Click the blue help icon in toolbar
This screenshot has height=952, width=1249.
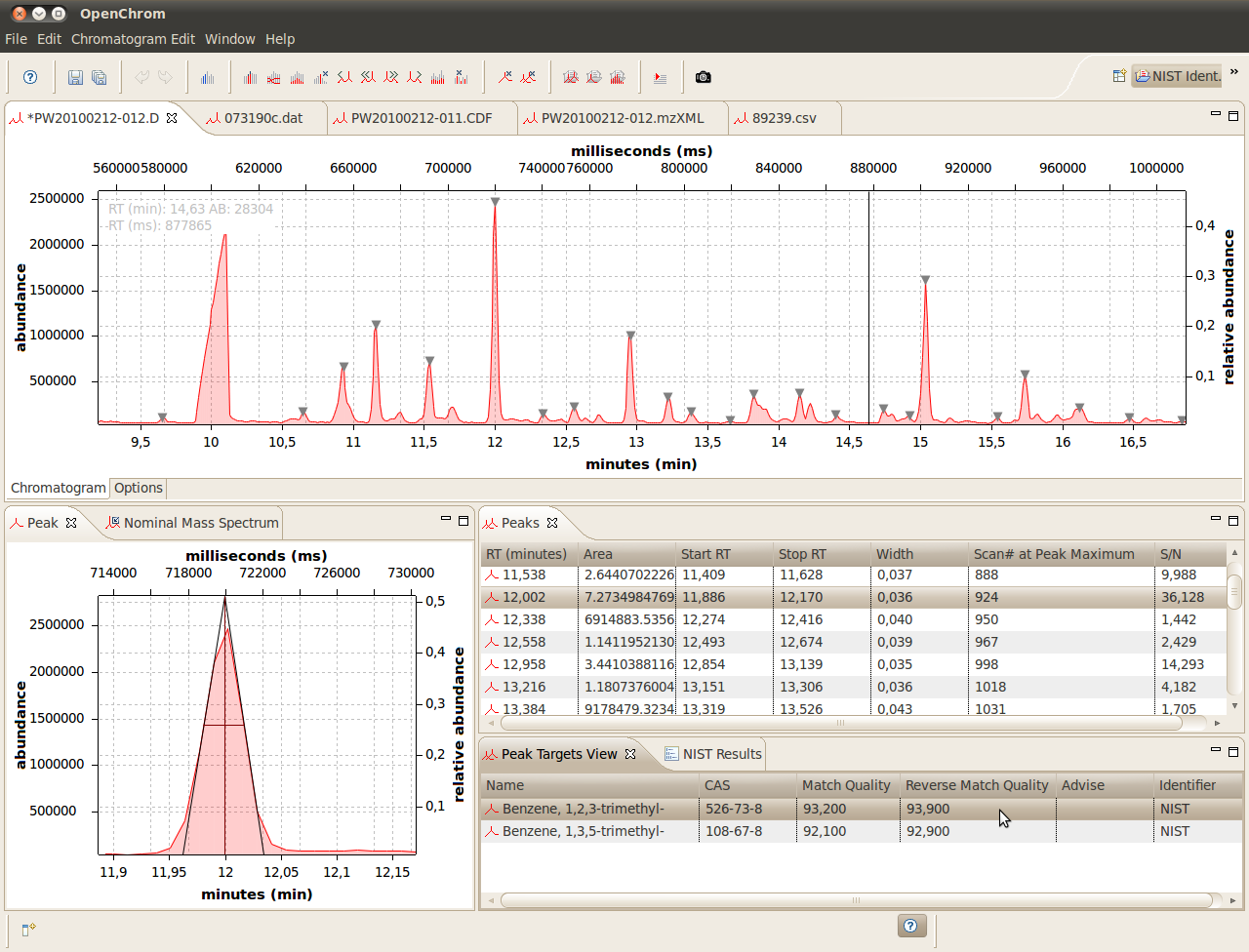(30, 77)
